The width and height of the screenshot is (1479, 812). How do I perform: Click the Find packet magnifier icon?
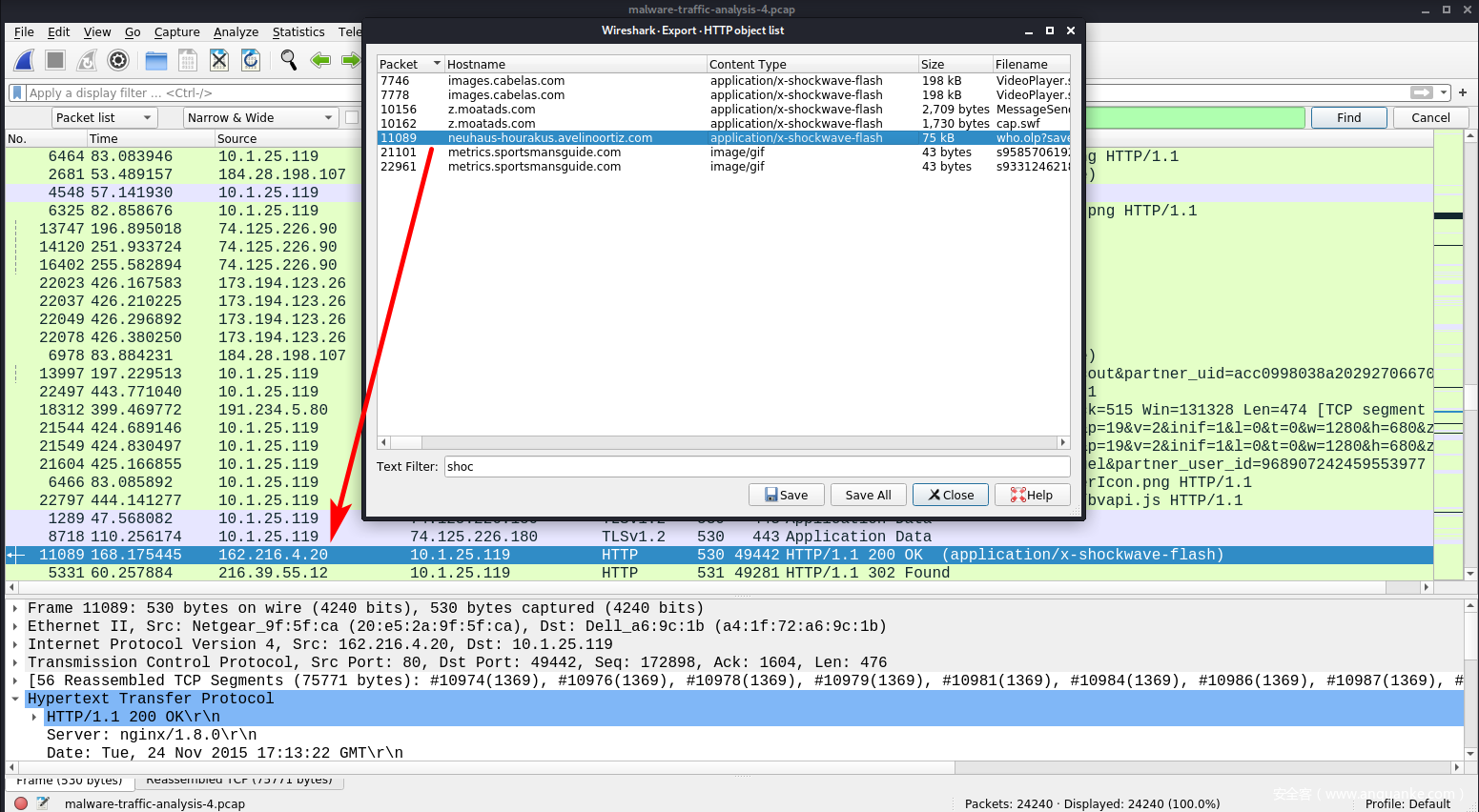pos(289,60)
